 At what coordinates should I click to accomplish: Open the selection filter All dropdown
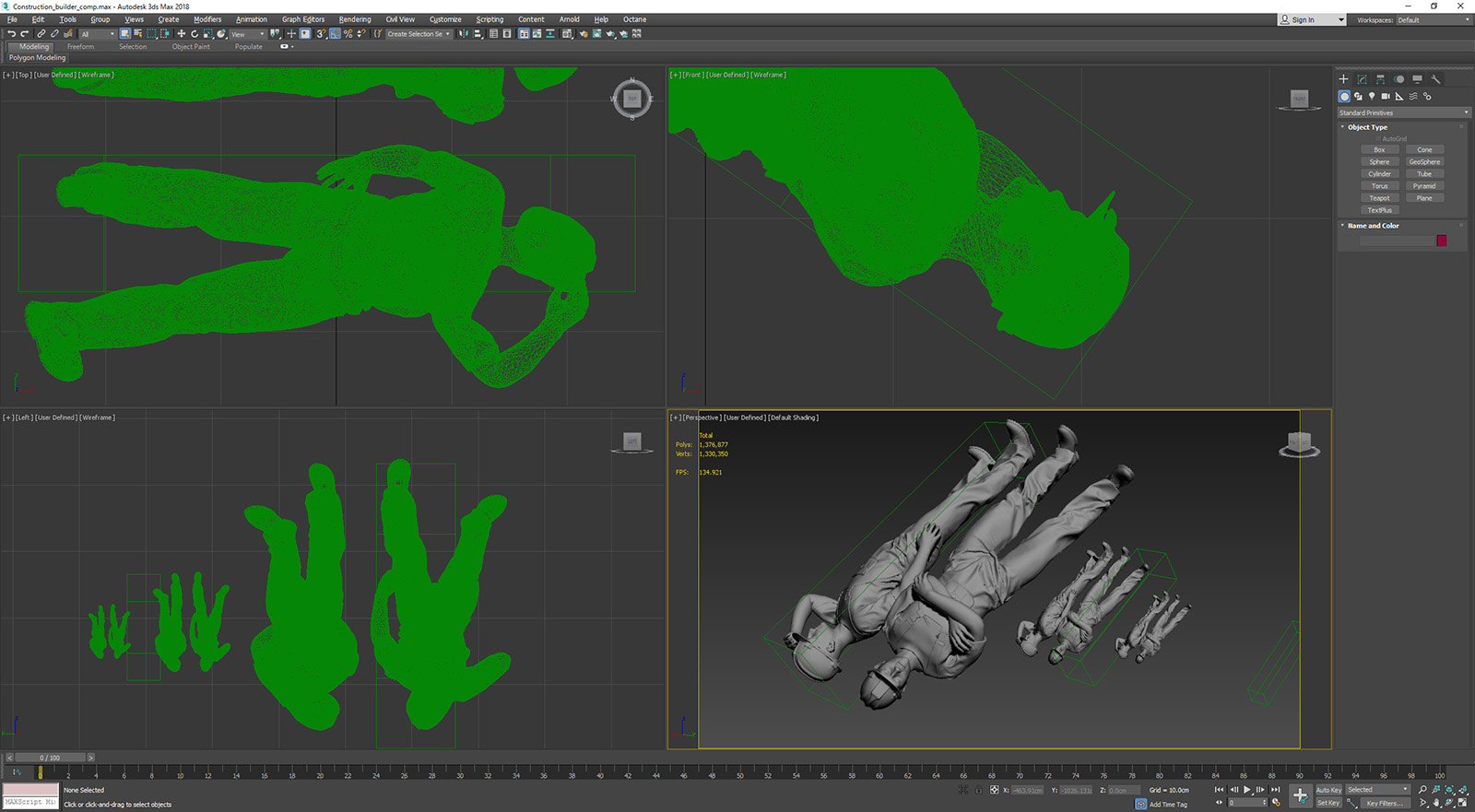point(97,34)
